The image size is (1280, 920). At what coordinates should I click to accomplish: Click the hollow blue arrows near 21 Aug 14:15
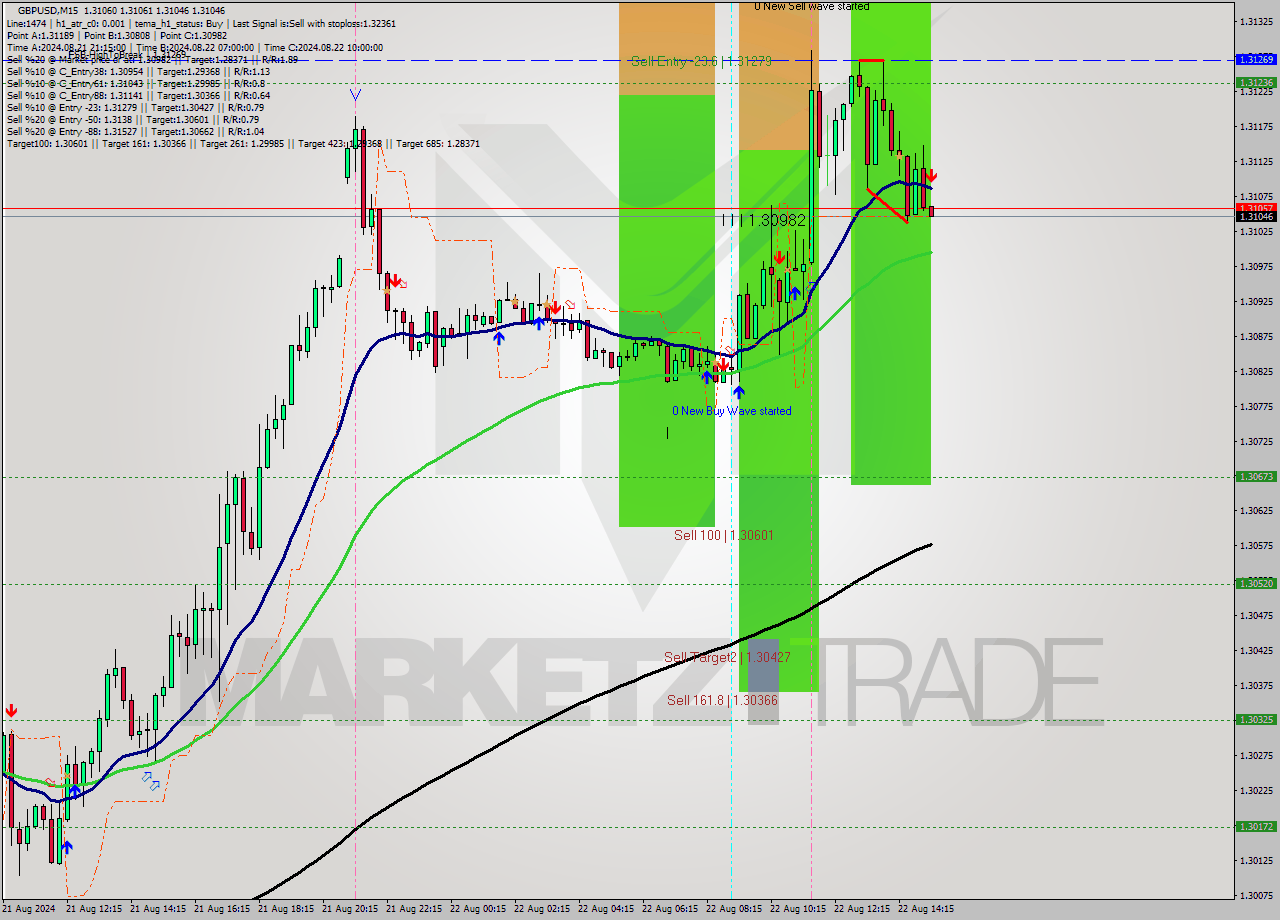pyautogui.click(x=150, y=780)
